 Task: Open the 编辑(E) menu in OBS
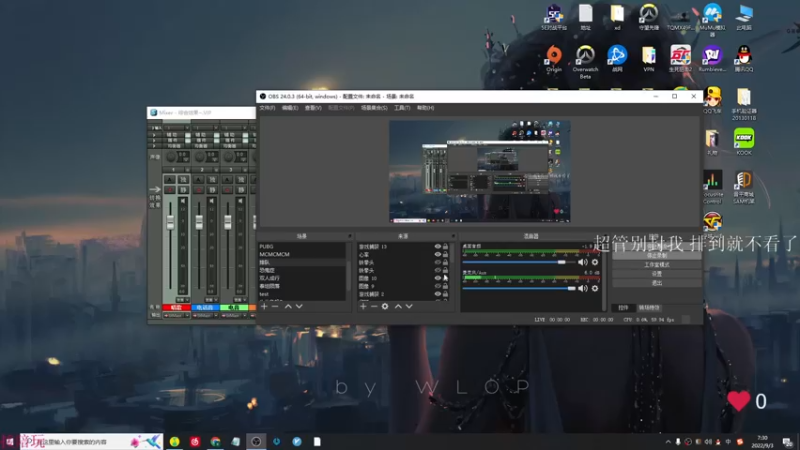(290, 108)
